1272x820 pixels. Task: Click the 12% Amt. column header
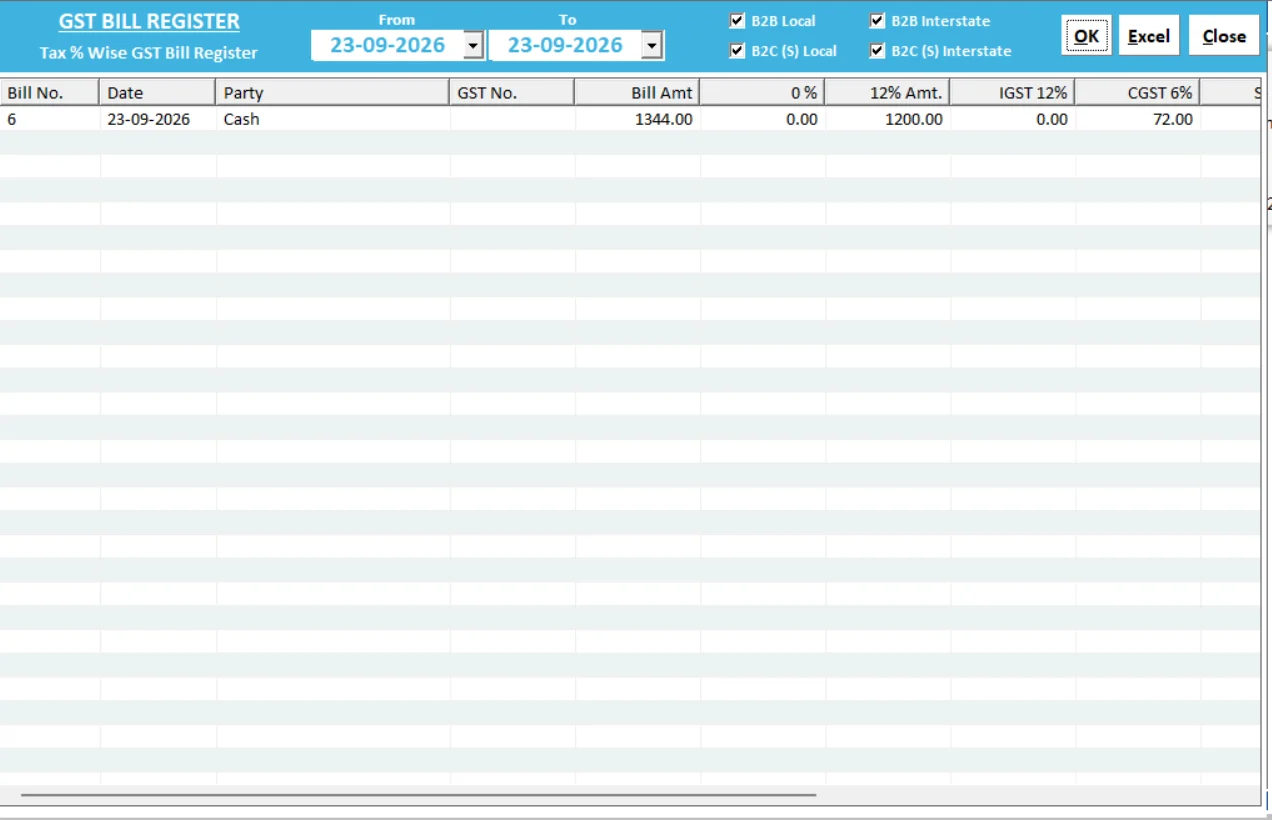[887, 93]
